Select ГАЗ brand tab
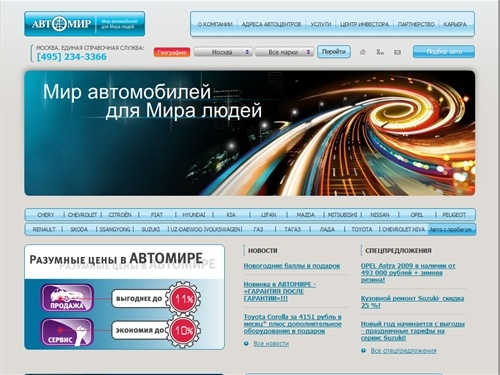This screenshot has width=500, height=375. pos(258,229)
